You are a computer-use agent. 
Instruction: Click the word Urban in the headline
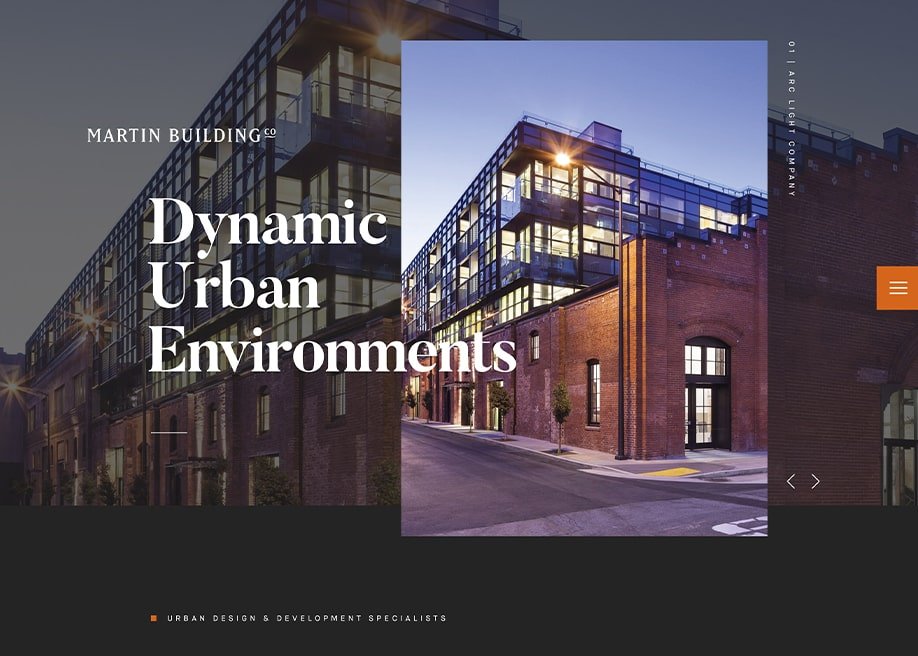click(x=234, y=286)
